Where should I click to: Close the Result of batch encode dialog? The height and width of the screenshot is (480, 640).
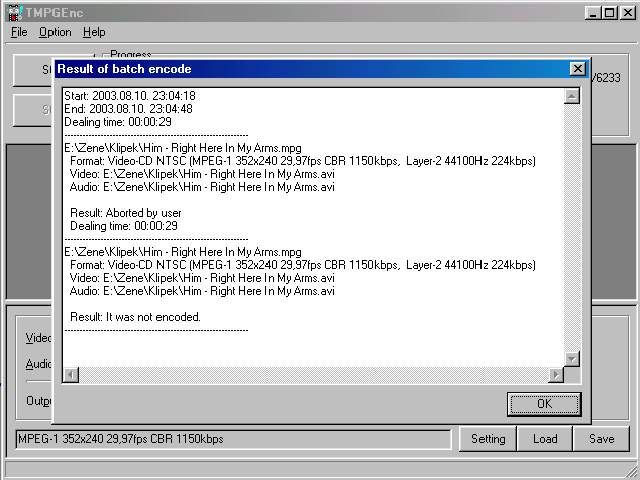(577, 68)
